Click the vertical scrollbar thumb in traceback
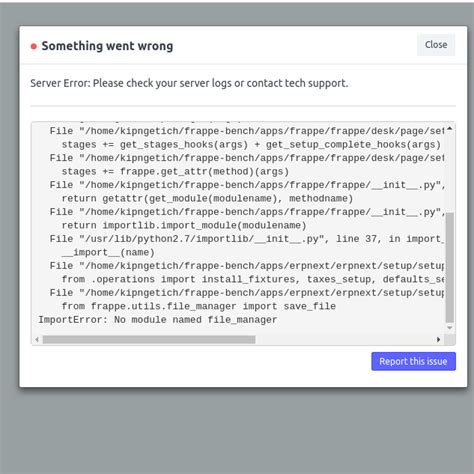The width and height of the screenshot is (474, 474). 450,268
